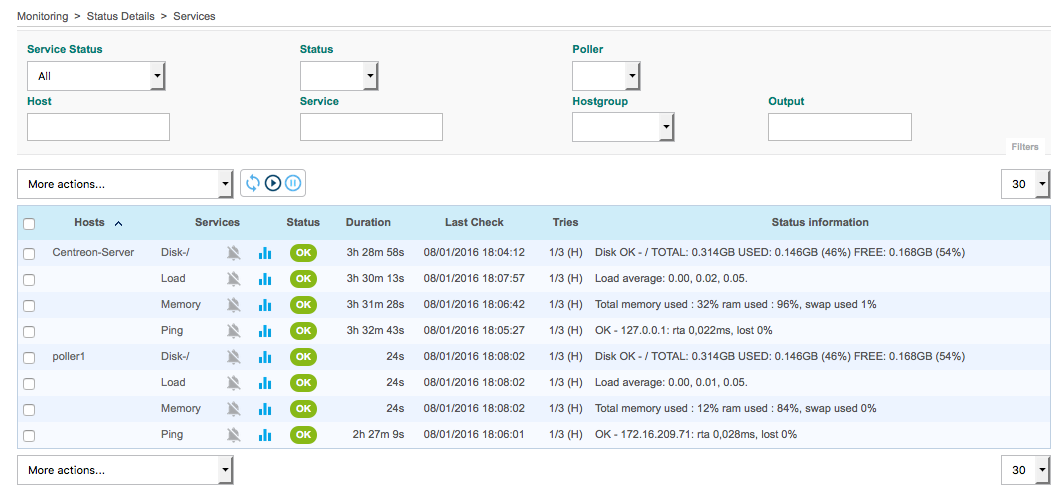Click the graph icon for Centreon-Server Ping
This screenshot has width=1056, height=496.
pyautogui.click(x=265, y=331)
